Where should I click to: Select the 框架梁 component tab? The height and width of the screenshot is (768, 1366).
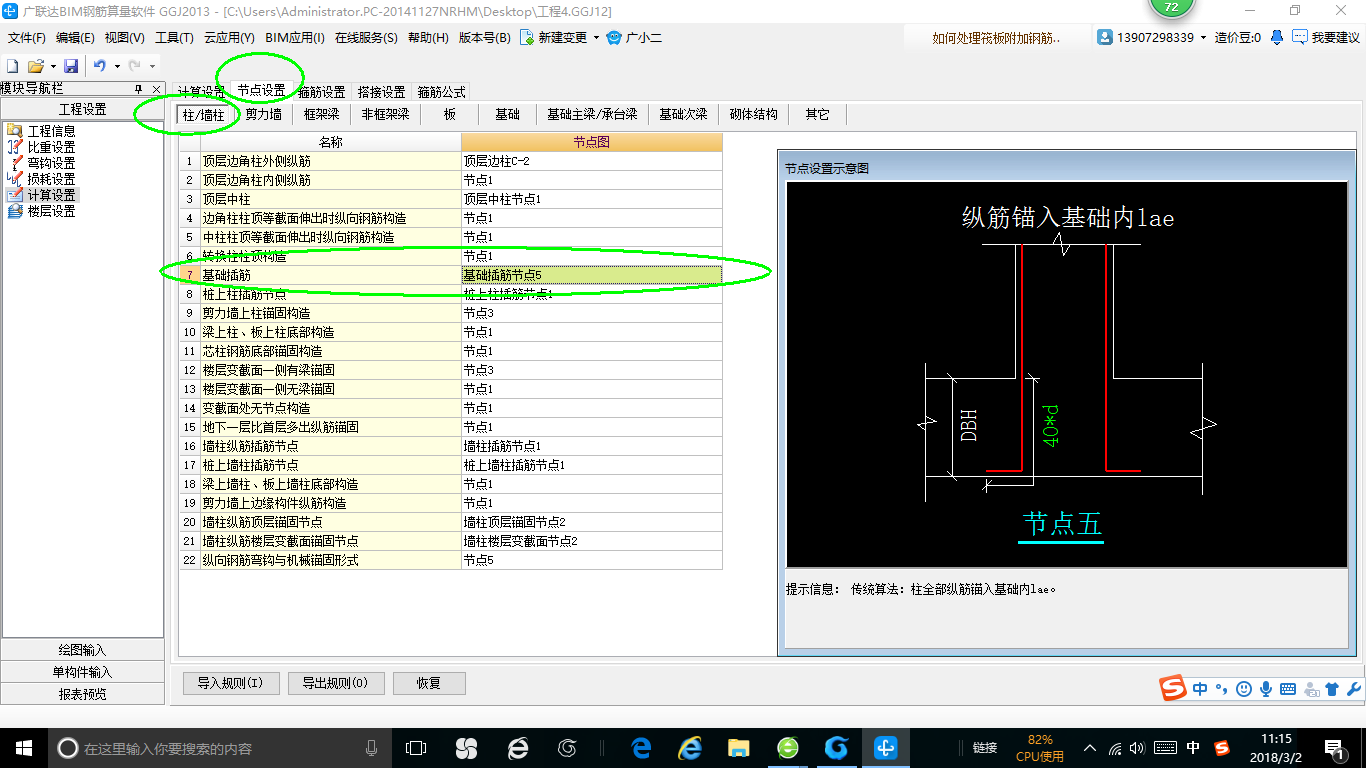(x=321, y=114)
